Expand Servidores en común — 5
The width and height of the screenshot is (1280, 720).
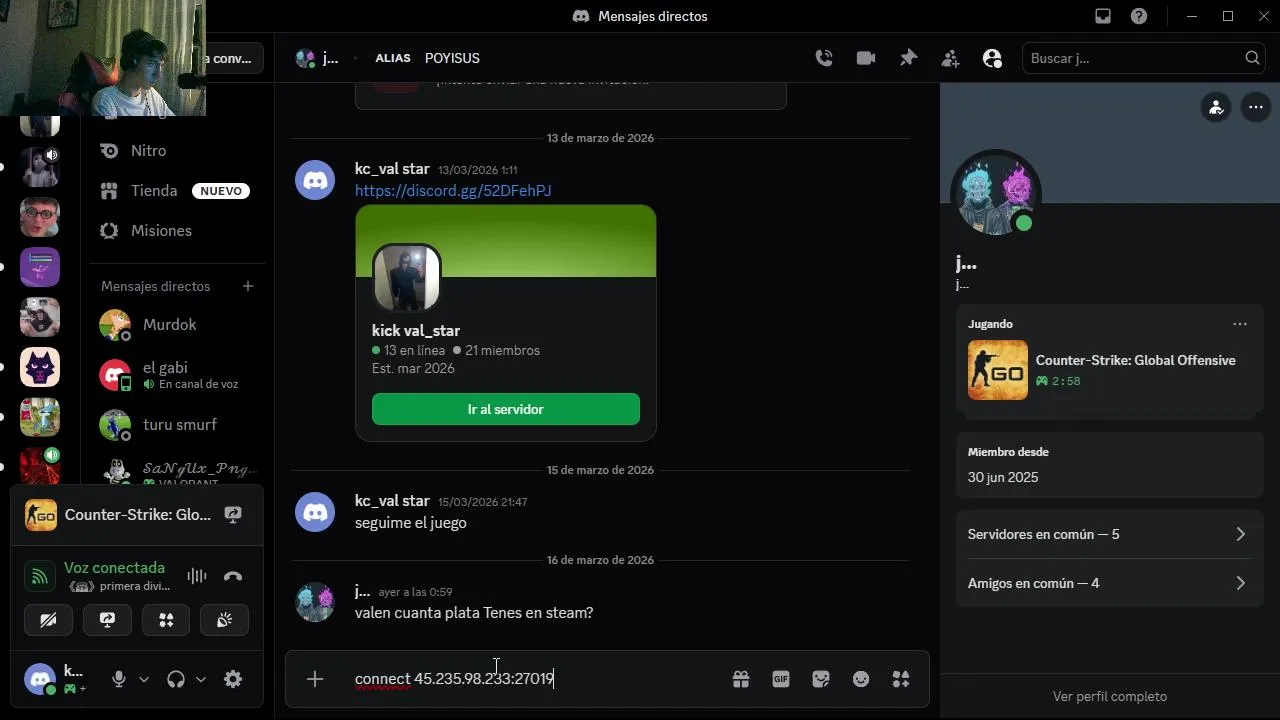[x=1108, y=534]
